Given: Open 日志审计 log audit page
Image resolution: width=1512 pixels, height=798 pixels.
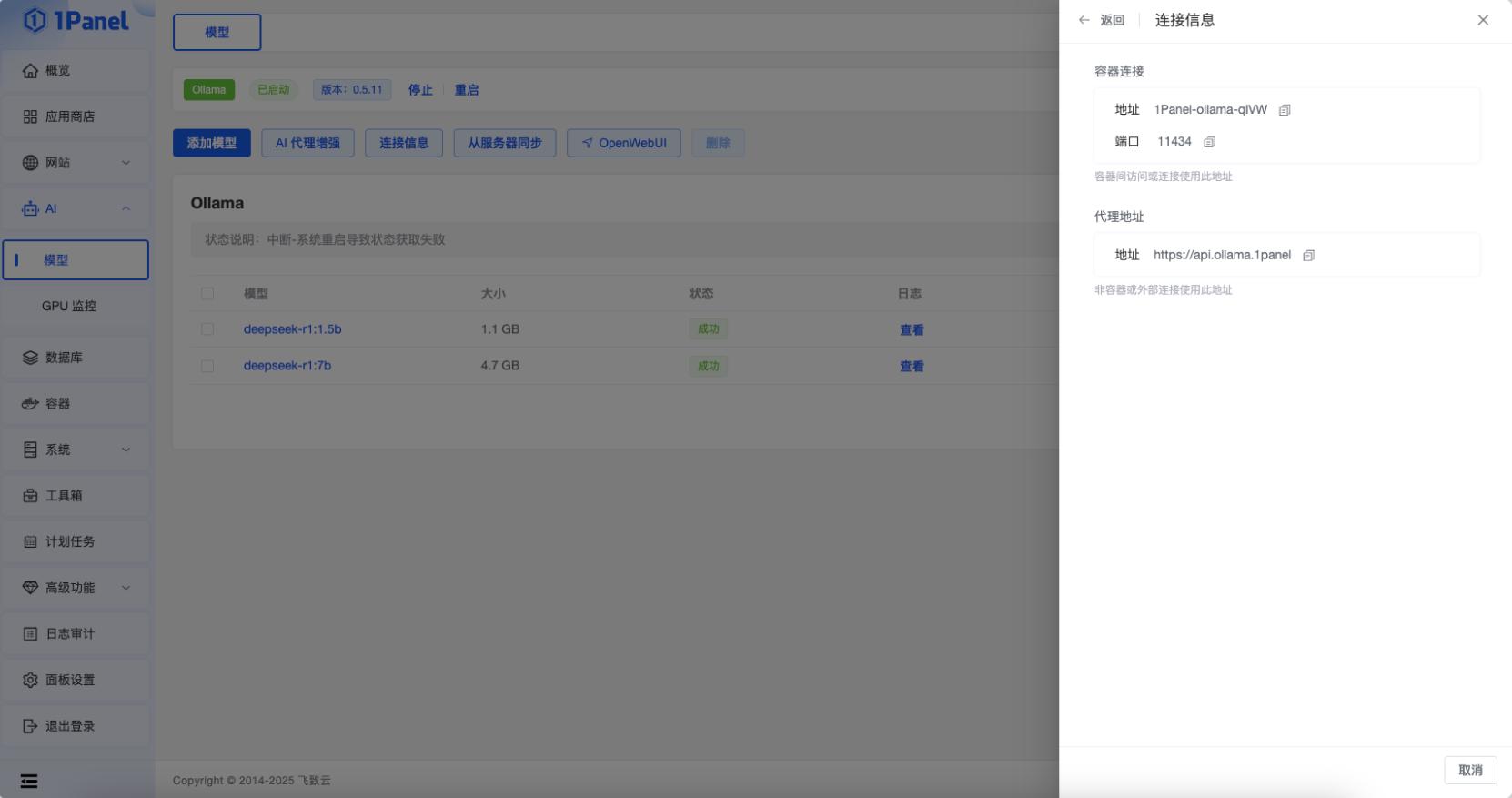Looking at the screenshot, I should (x=76, y=633).
